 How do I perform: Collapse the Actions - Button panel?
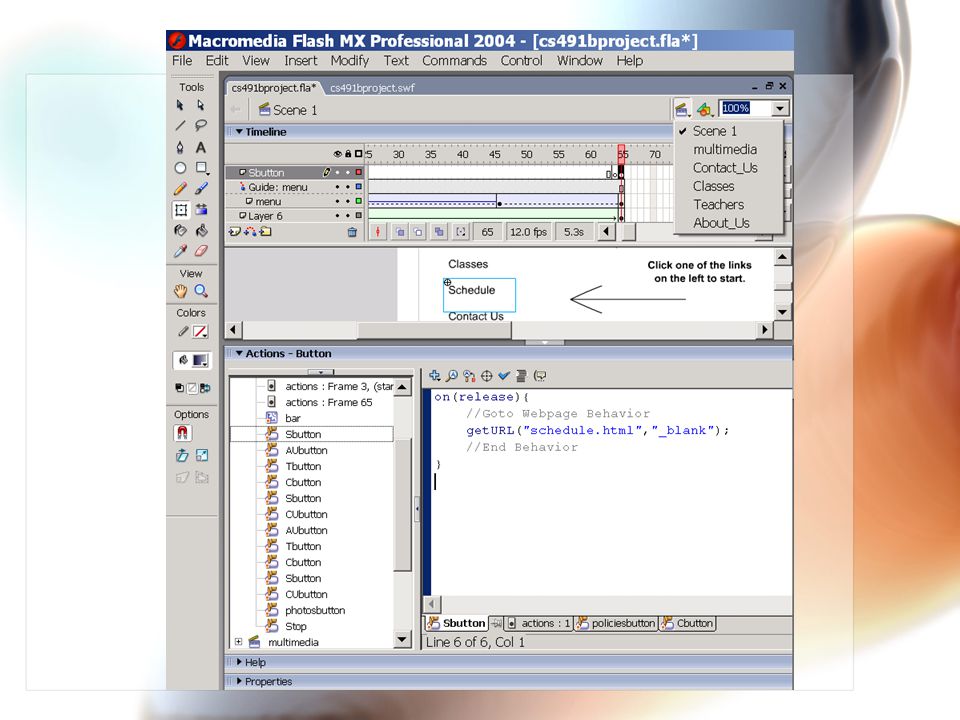[239, 353]
